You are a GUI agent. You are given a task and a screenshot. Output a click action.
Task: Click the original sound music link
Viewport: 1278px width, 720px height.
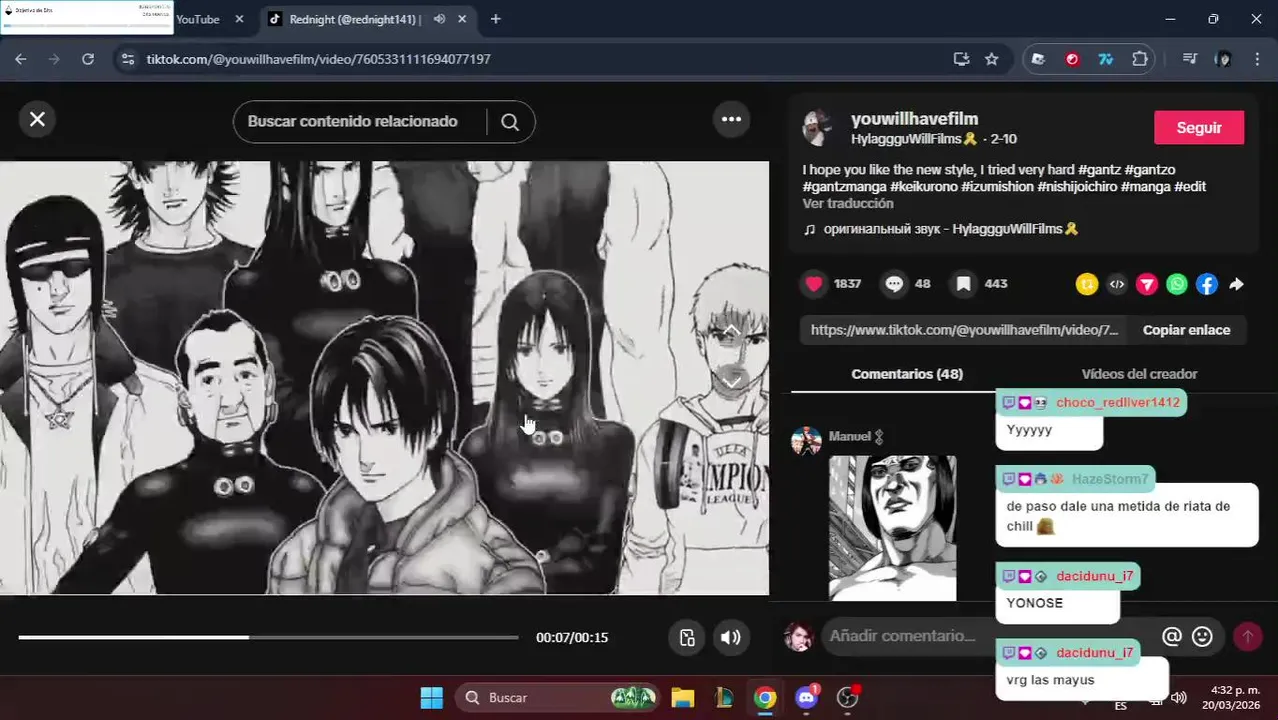[x=940, y=229]
